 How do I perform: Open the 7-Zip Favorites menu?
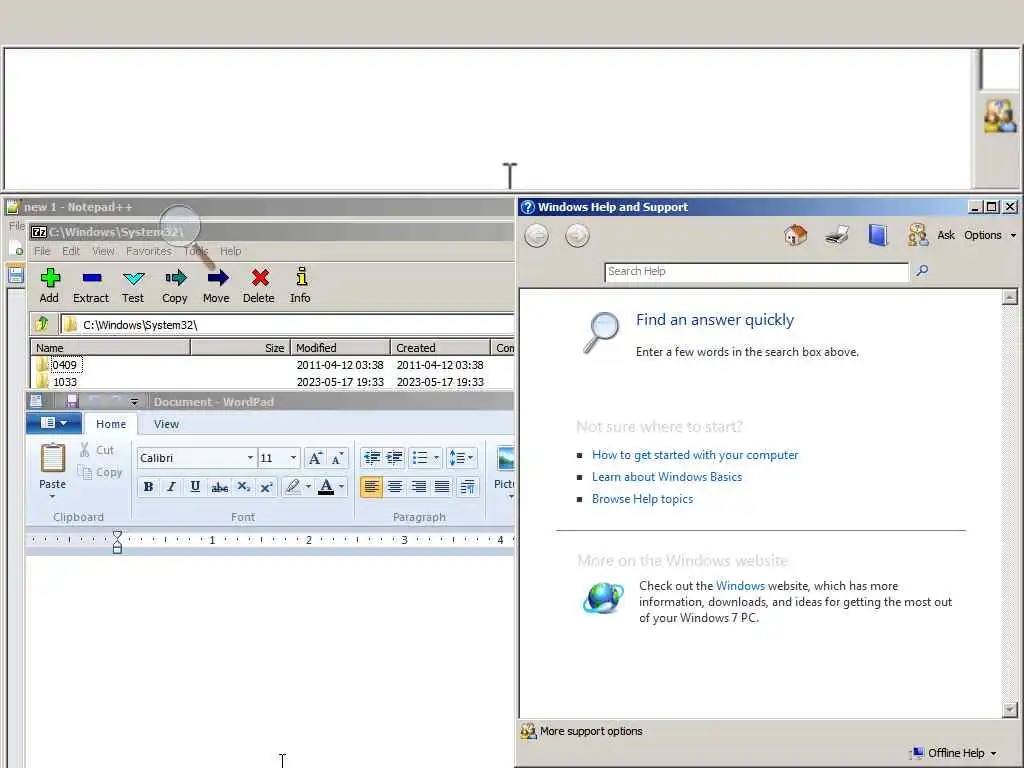149,251
